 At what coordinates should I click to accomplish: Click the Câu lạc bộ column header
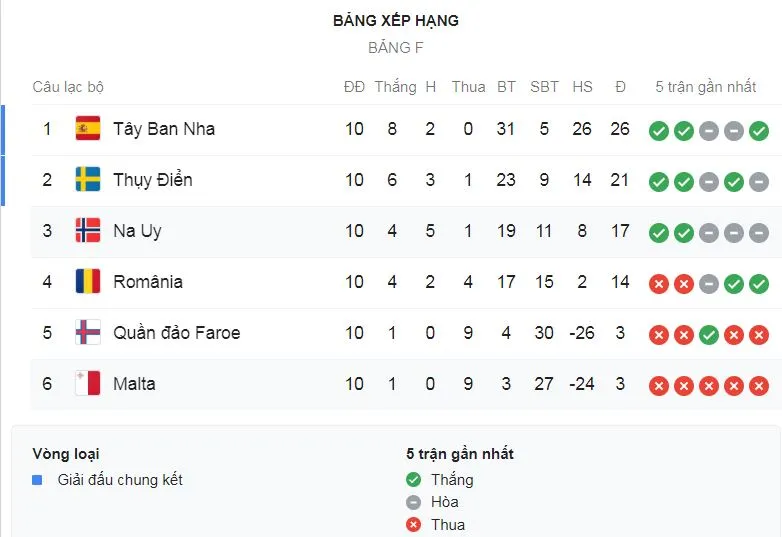[68, 87]
